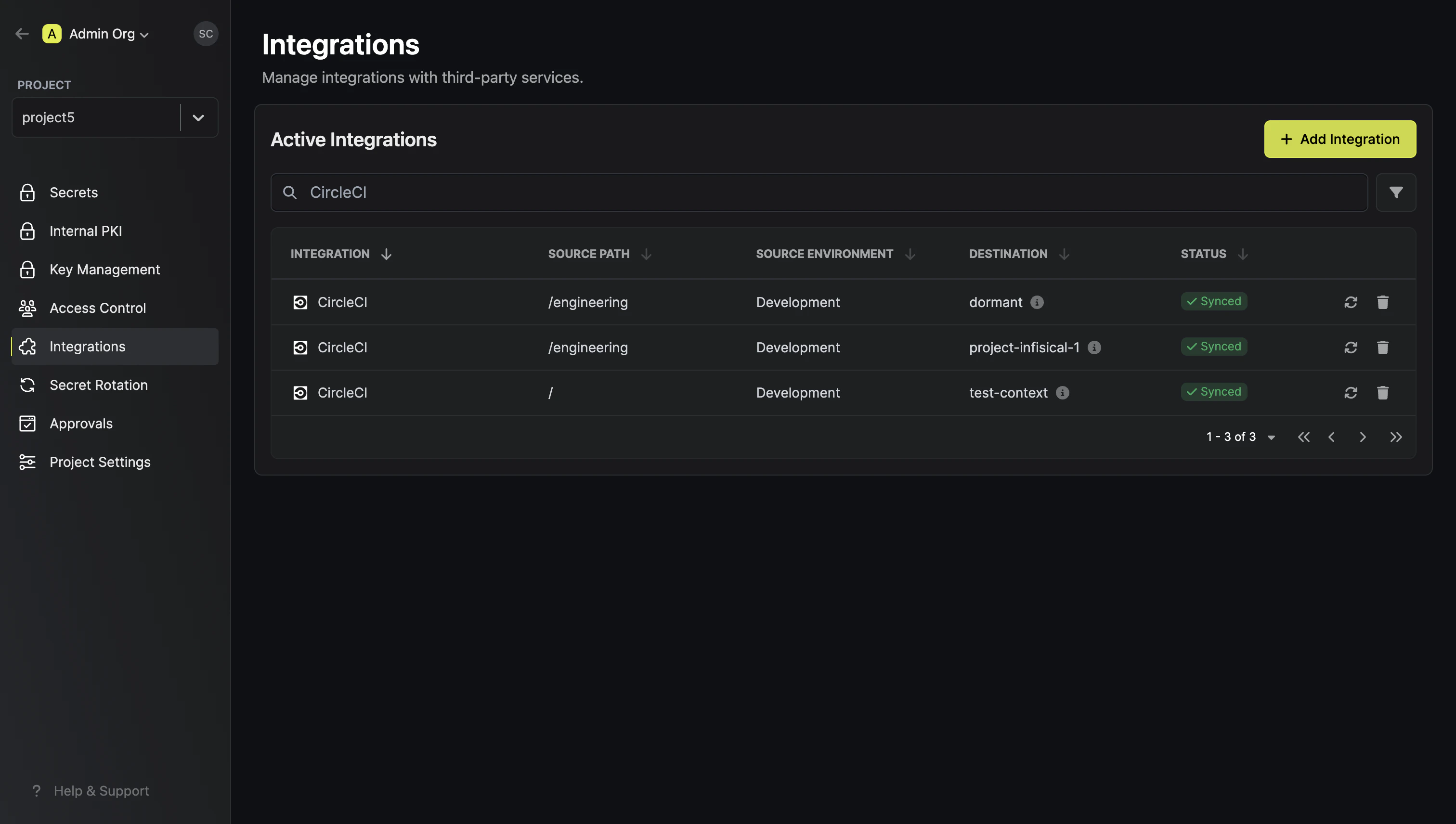Resync the test-context integration
The height and width of the screenshot is (824, 1456).
click(x=1351, y=393)
